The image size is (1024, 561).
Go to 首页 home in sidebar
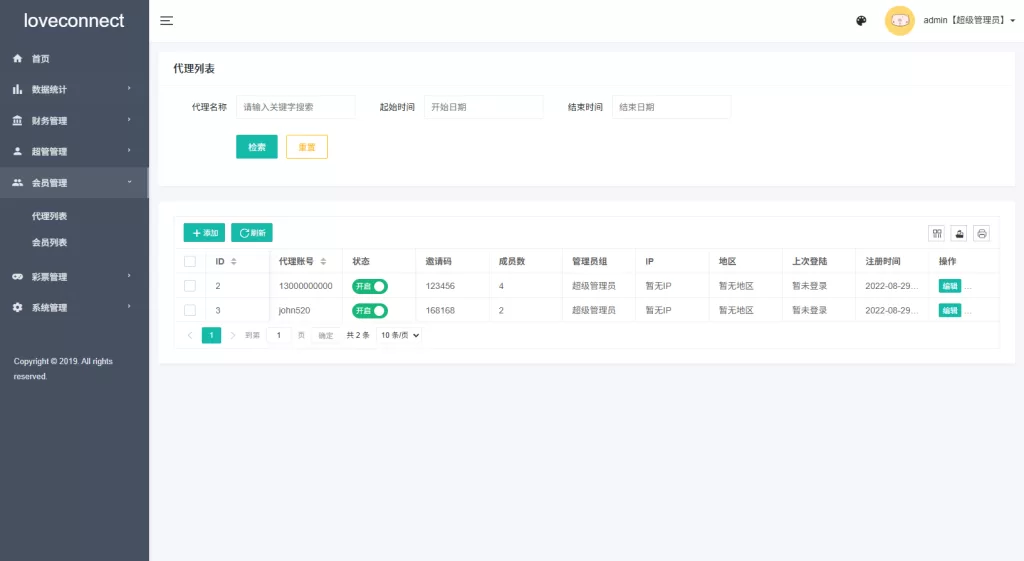pos(74,59)
